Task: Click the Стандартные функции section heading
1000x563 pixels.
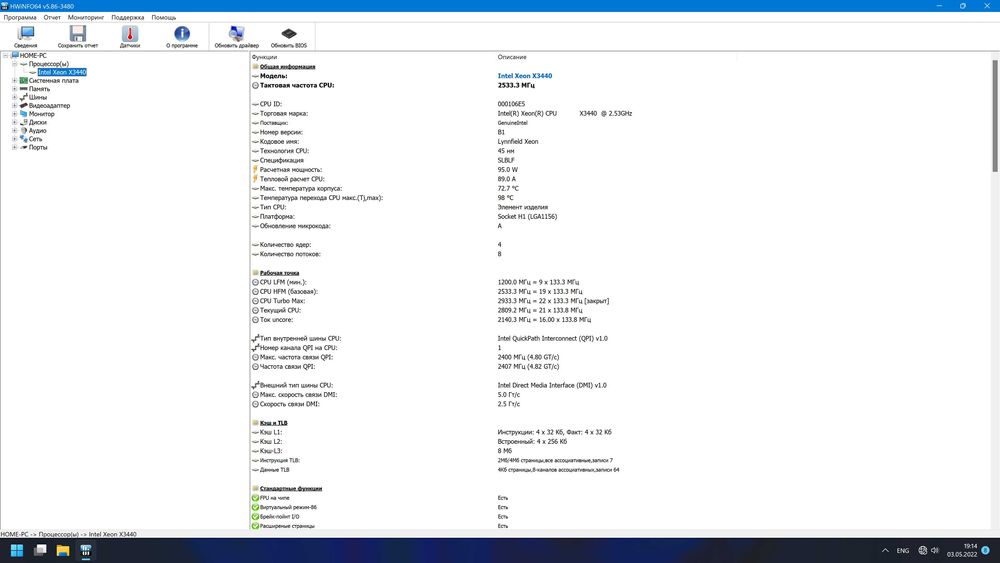Action: 291,488
